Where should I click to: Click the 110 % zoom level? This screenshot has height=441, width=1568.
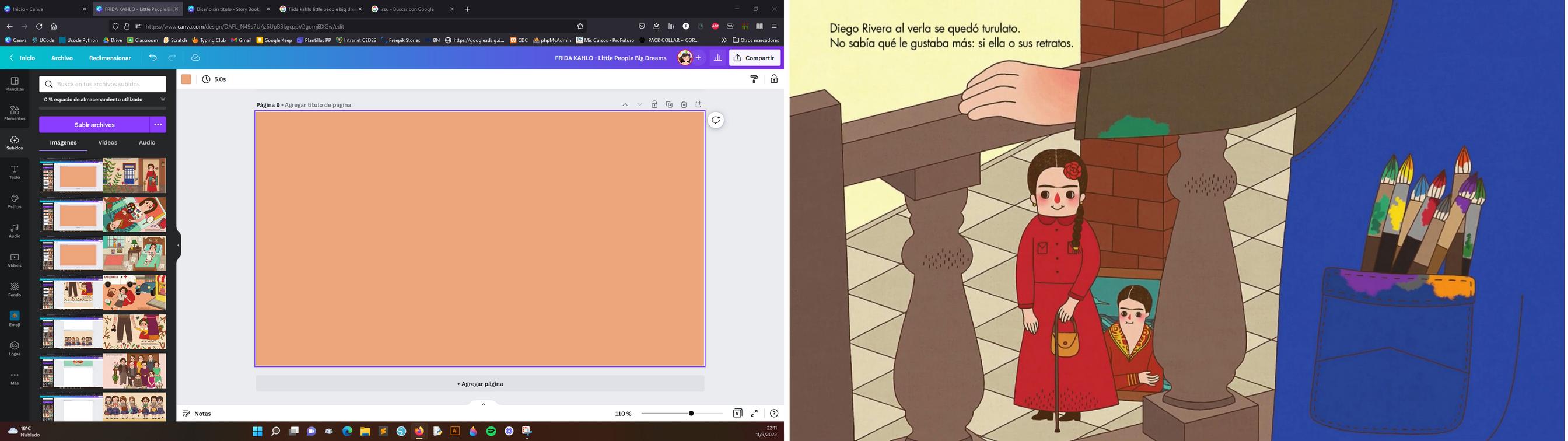pos(624,414)
